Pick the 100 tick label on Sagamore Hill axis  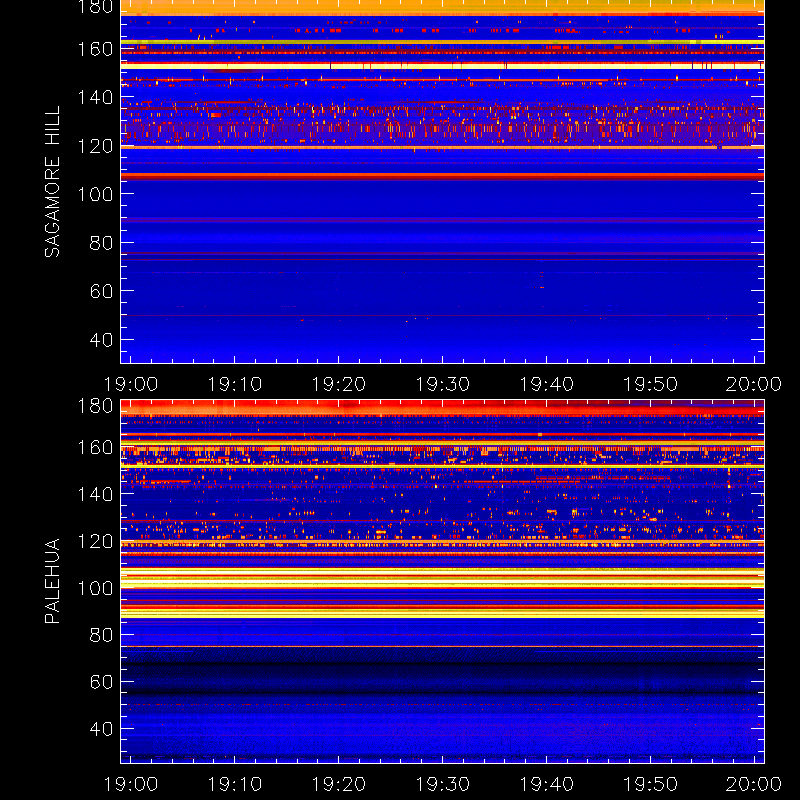95,194
